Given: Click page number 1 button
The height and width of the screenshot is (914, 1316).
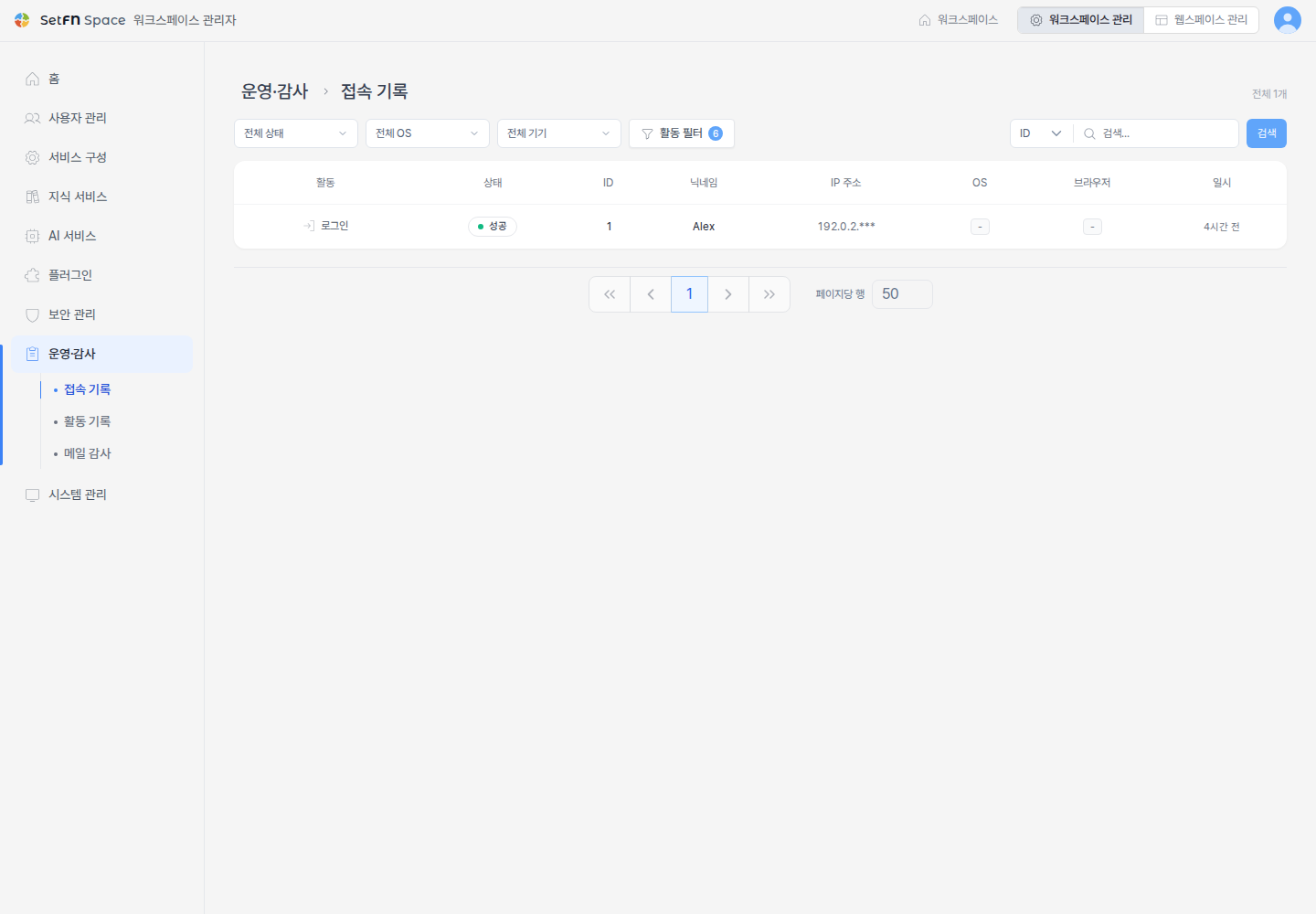Looking at the screenshot, I should (690, 294).
